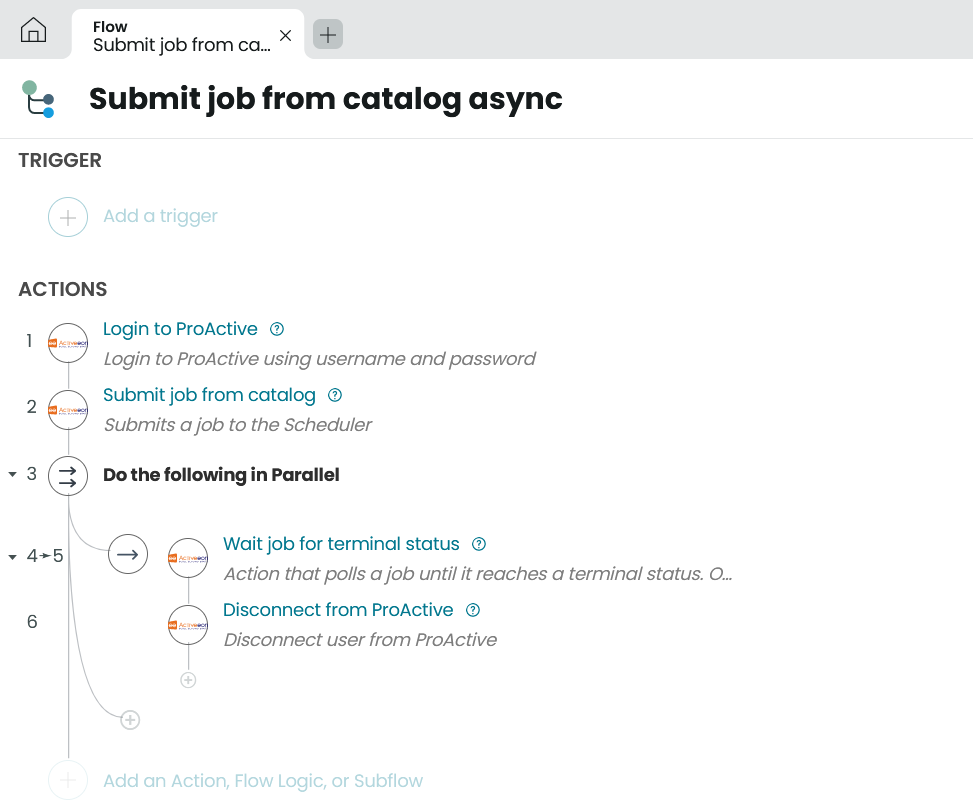Select Do the following in Parallel step
The width and height of the screenshot is (973, 808).
(221, 475)
